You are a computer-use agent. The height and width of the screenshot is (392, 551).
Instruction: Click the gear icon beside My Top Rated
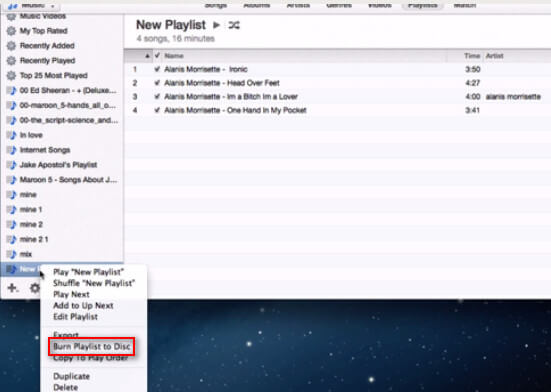click(11, 31)
